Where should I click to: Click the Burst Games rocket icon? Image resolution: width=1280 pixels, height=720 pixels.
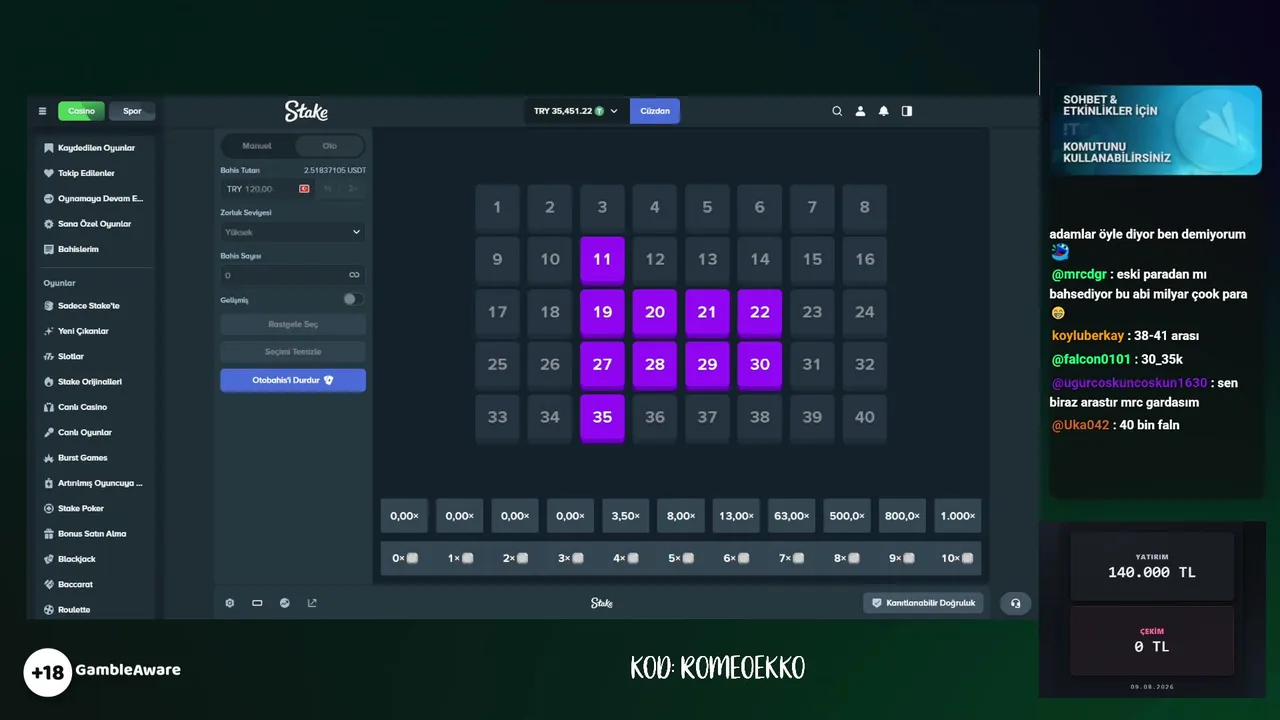coord(49,458)
